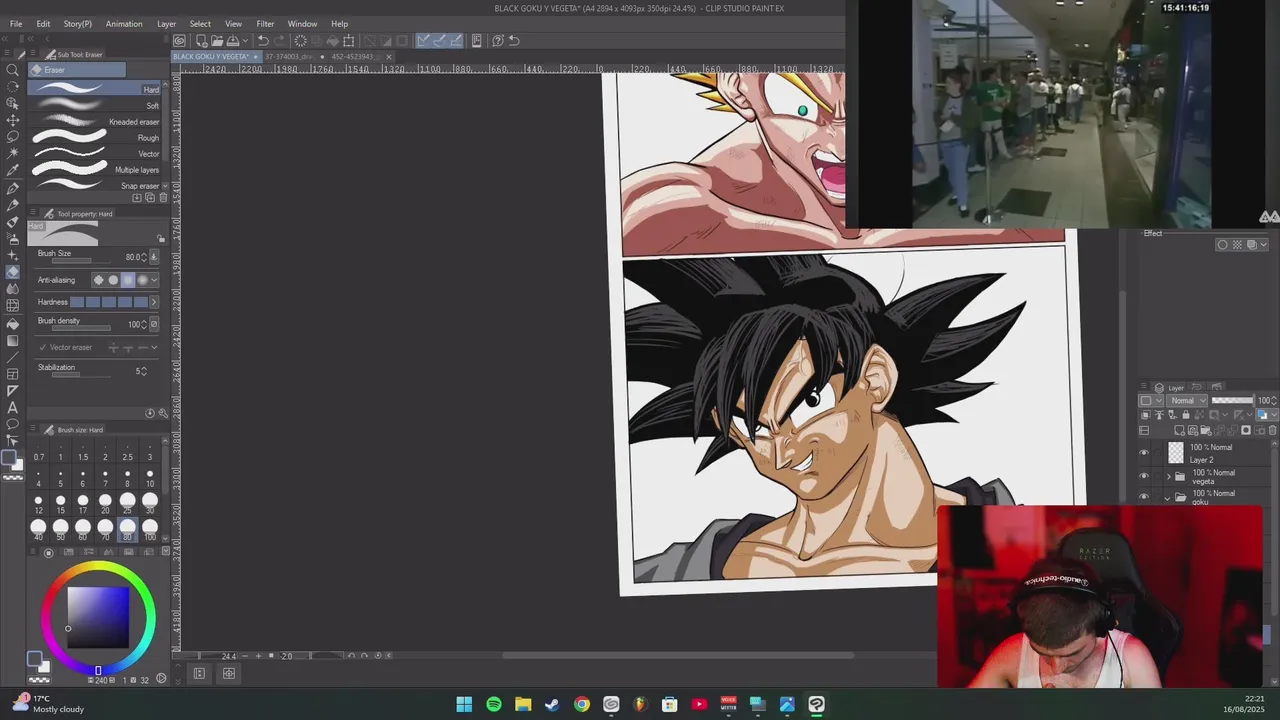Select the Fill bucket tool
1280x720 pixels.
click(13, 323)
